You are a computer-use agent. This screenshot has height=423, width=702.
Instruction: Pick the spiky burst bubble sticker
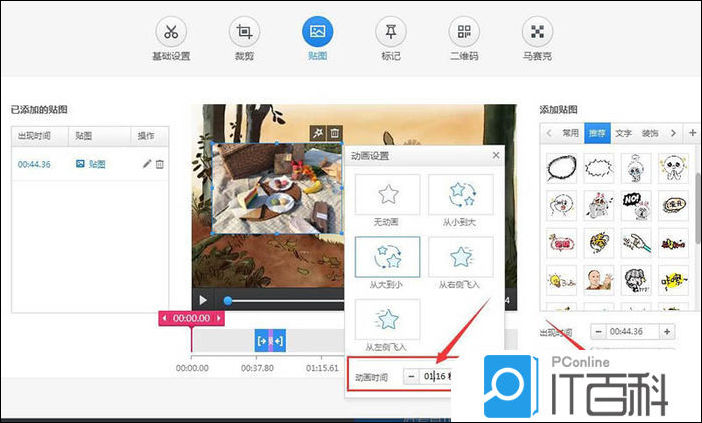(599, 168)
